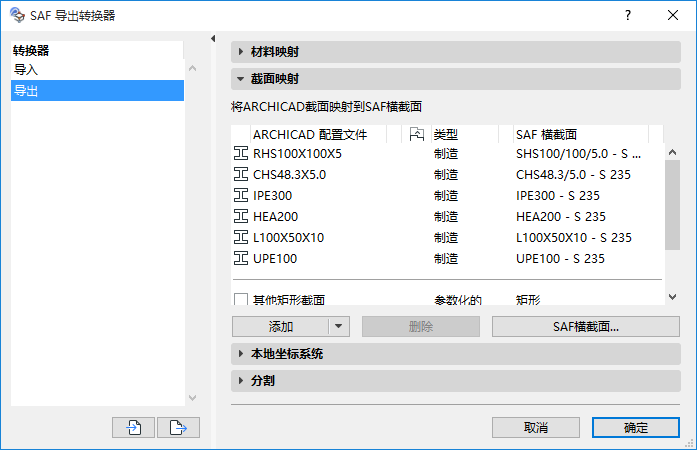Click SAF value CHS48.3/5.0 - S 235
The height and width of the screenshot is (450, 697).
pyautogui.click(x=573, y=174)
